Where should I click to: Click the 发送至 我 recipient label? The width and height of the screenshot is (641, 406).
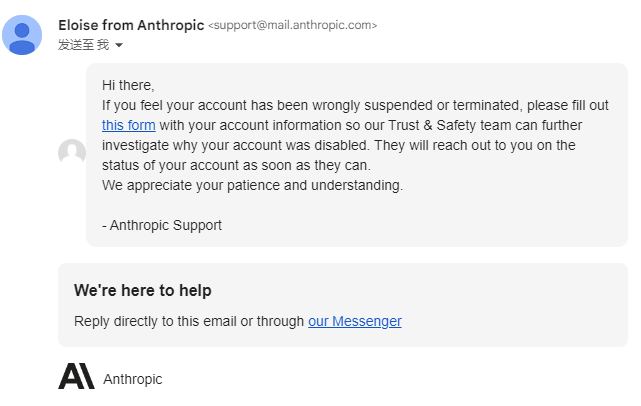pyautogui.click(x=84, y=45)
